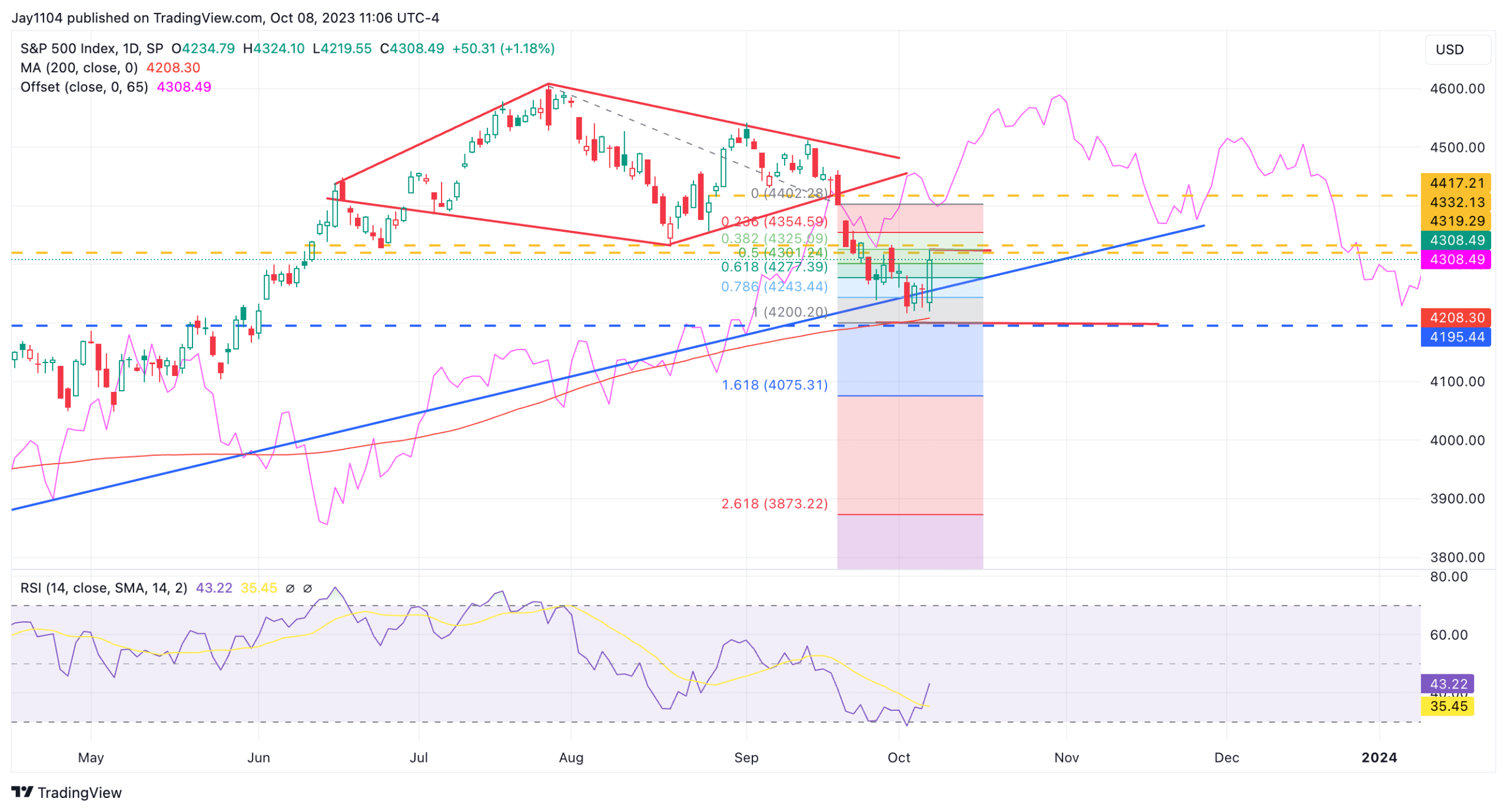Image resolution: width=1507 pixels, height=812 pixels.
Task: Click the L4219.55 low value
Action: 342,48
